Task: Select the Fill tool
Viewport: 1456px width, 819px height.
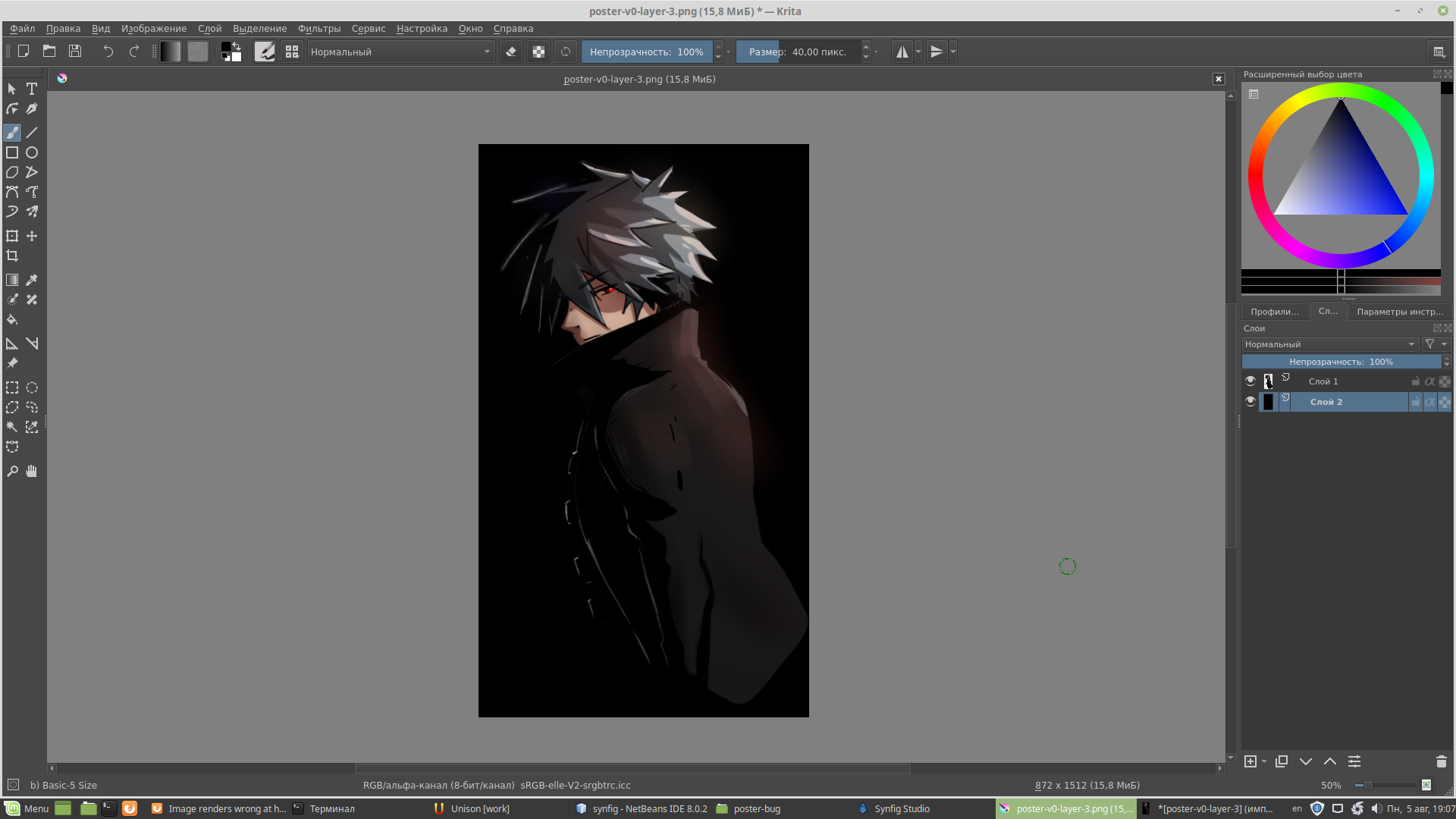Action: click(x=12, y=319)
